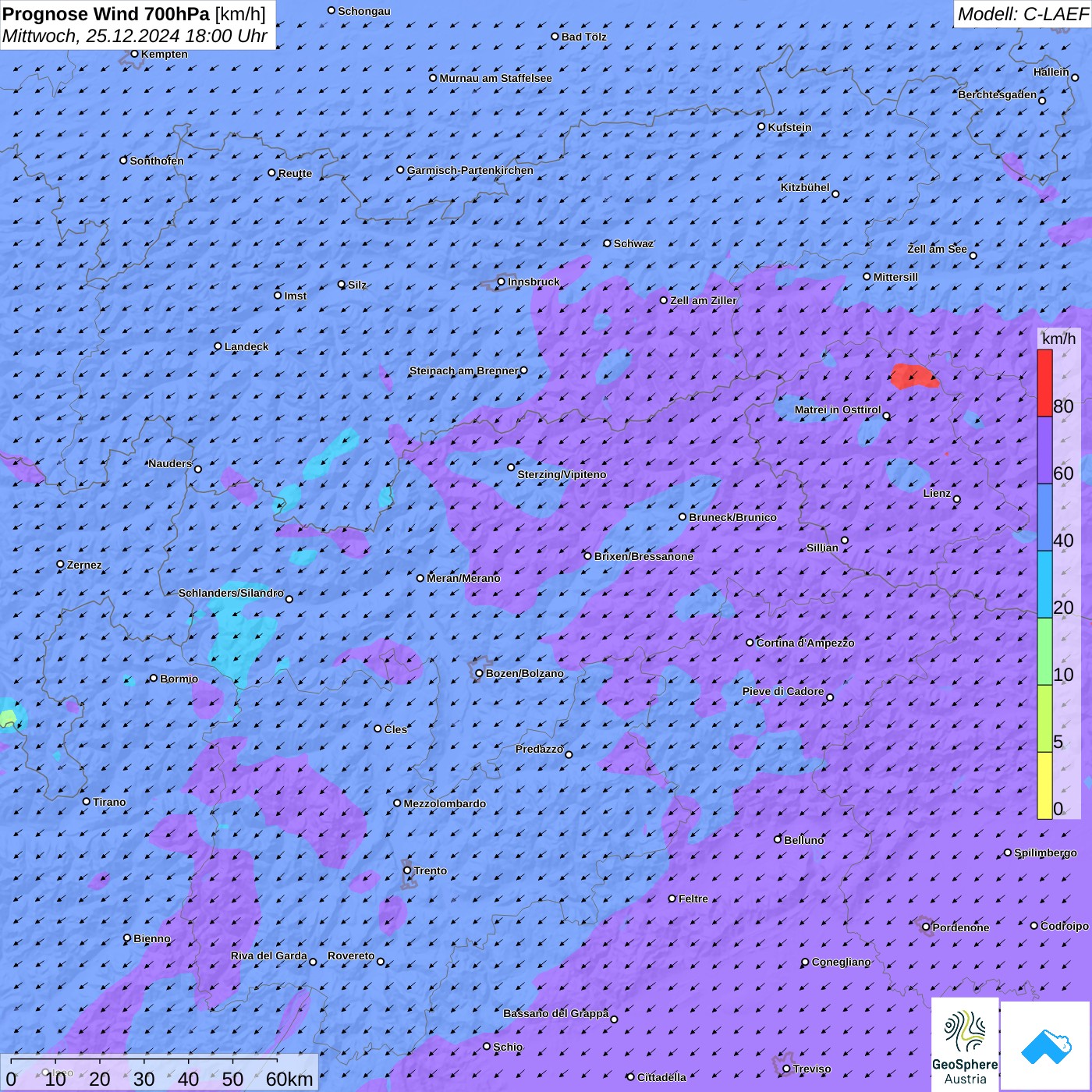
Task: Click the legend value '60'
Action: click(x=1063, y=473)
